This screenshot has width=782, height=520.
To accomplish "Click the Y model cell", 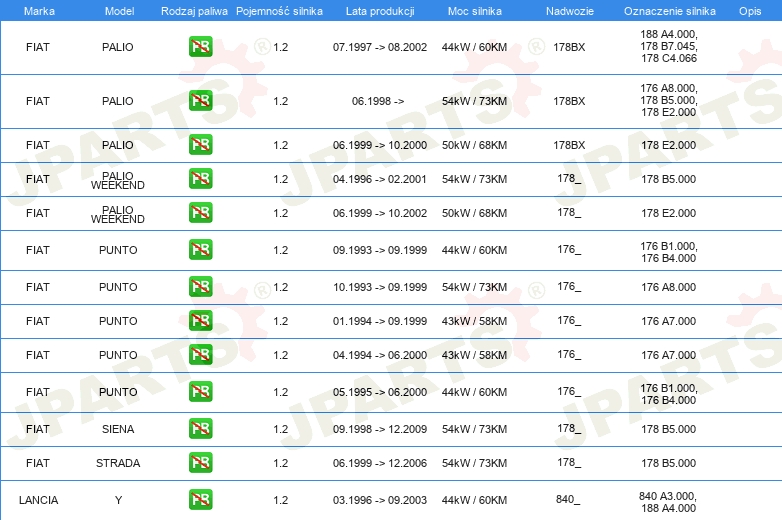I will point(118,500).
